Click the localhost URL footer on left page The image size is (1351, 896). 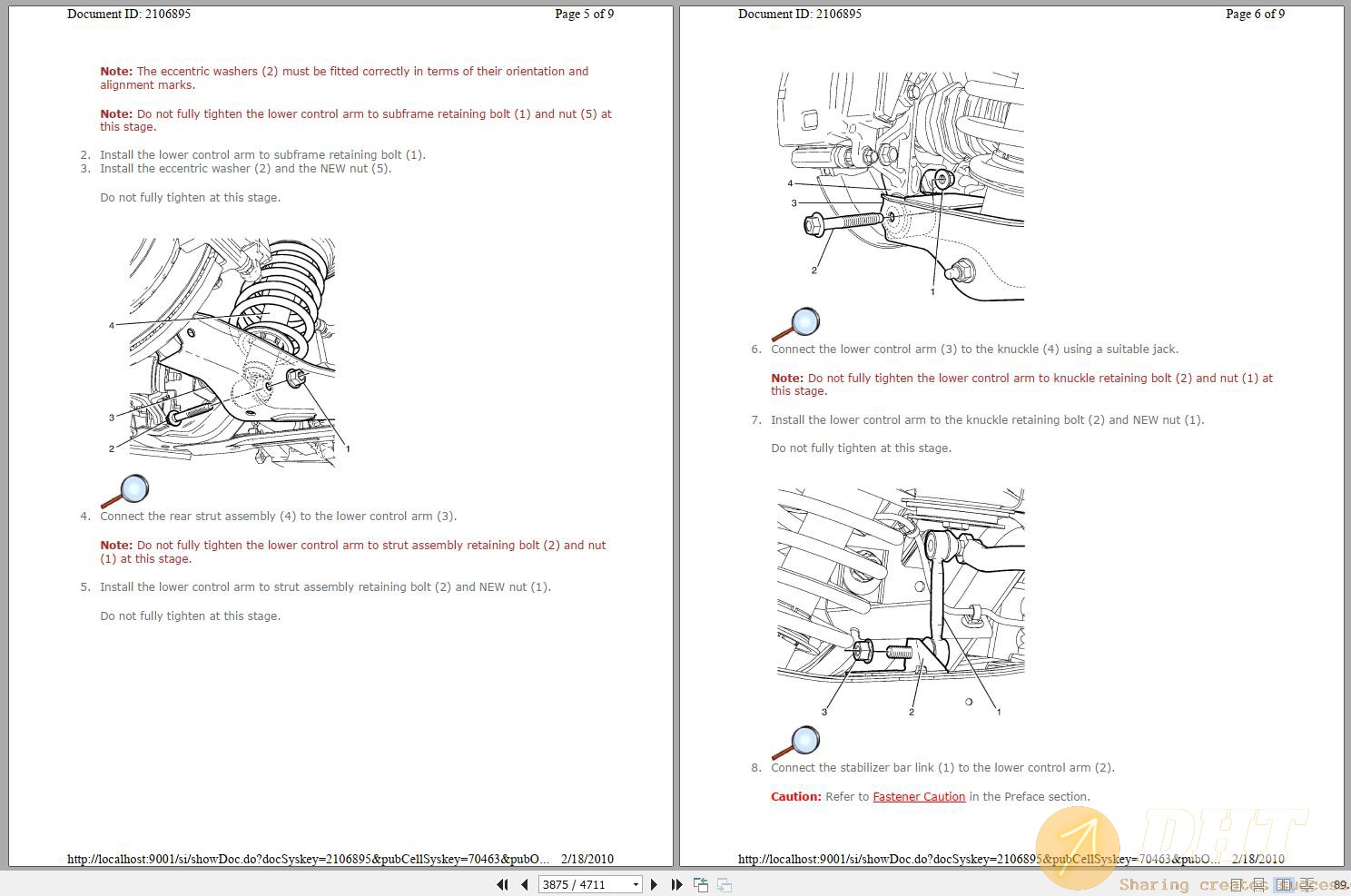[308, 859]
